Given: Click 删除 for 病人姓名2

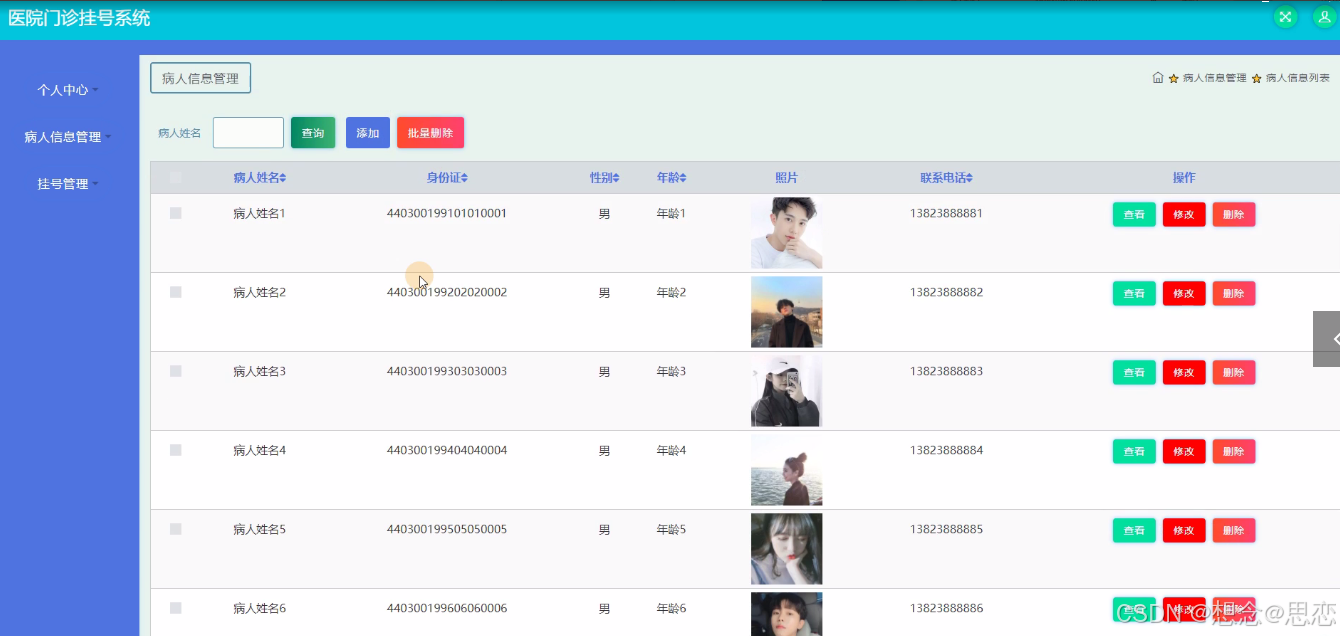Looking at the screenshot, I should coord(1234,294).
